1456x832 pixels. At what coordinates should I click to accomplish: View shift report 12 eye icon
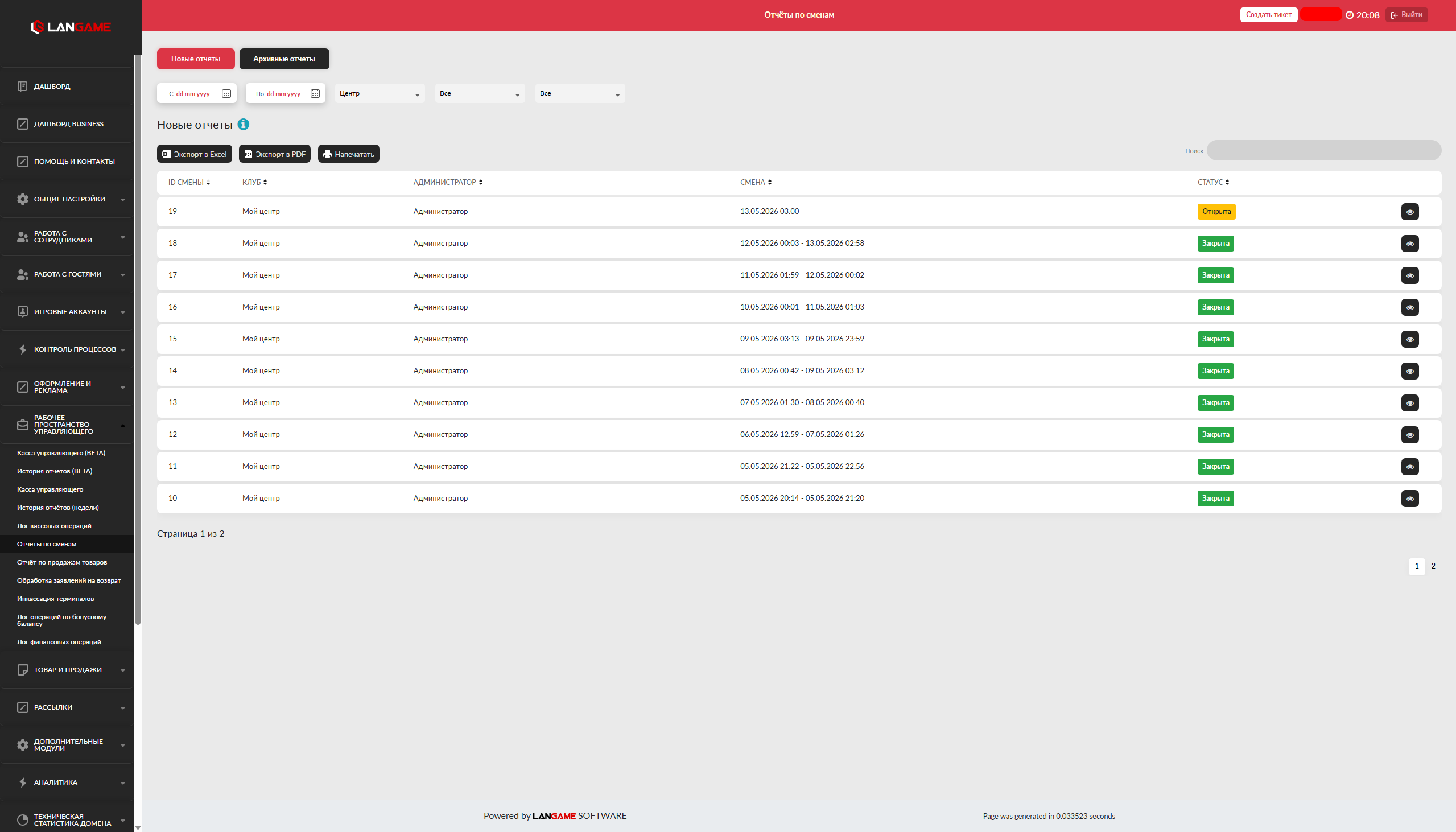tap(1410, 435)
